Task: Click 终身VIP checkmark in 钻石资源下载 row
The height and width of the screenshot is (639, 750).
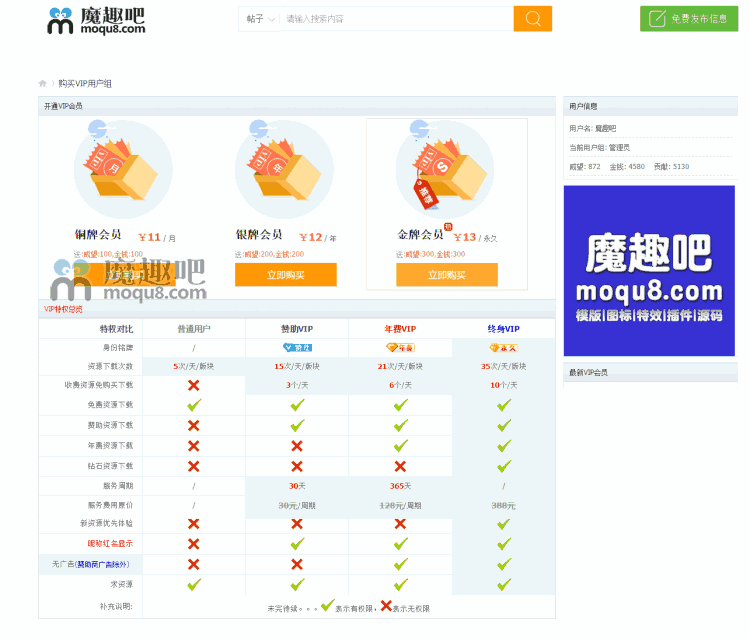Action: click(504, 466)
